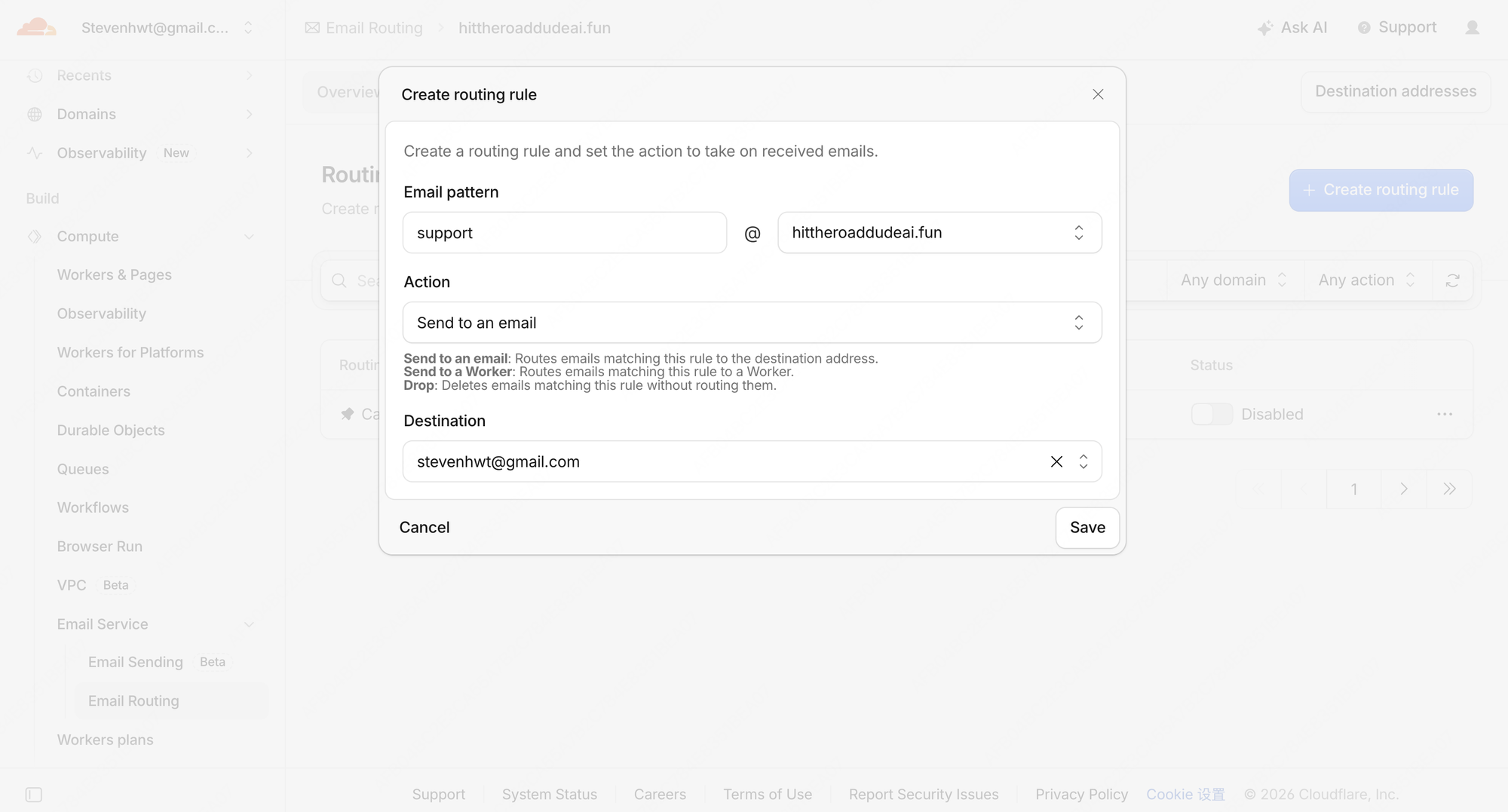
Task: Click the refresh rules icon
Action: point(1452,280)
